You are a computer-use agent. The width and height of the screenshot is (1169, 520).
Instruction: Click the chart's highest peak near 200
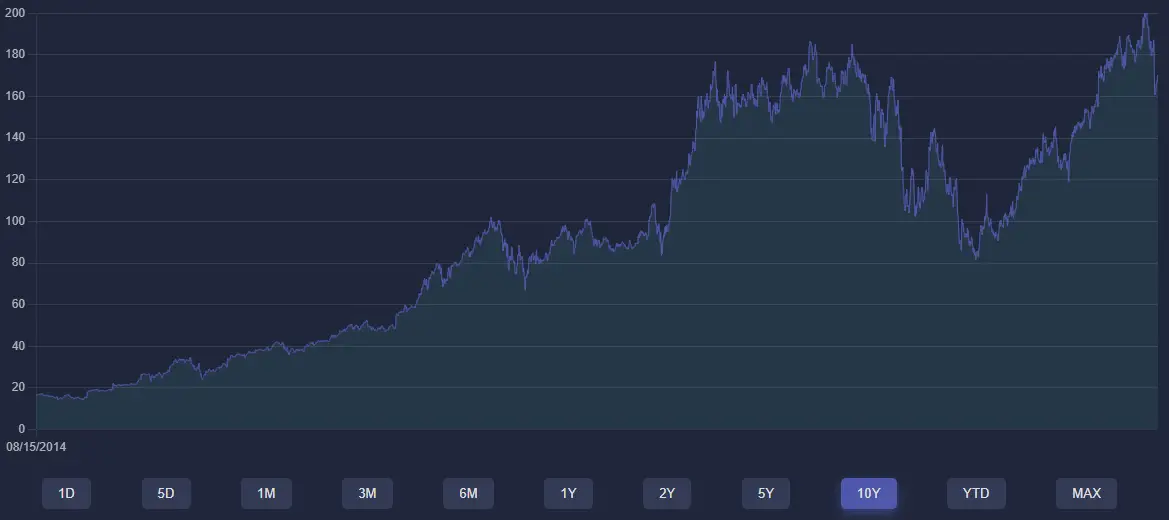[1145, 14]
